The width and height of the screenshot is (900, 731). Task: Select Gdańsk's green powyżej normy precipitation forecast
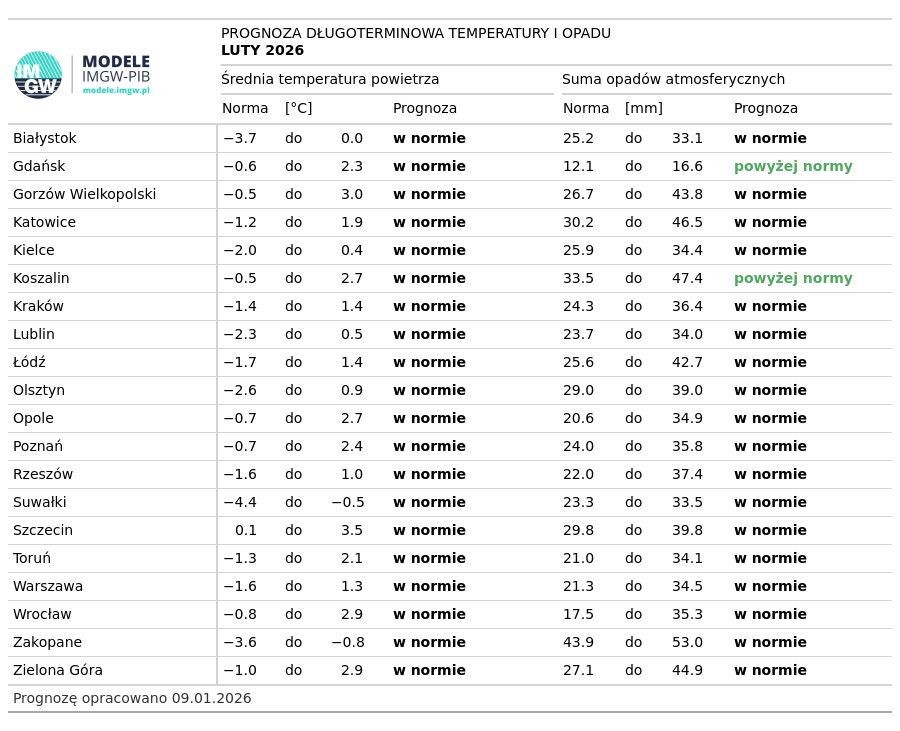click(793, 167)
